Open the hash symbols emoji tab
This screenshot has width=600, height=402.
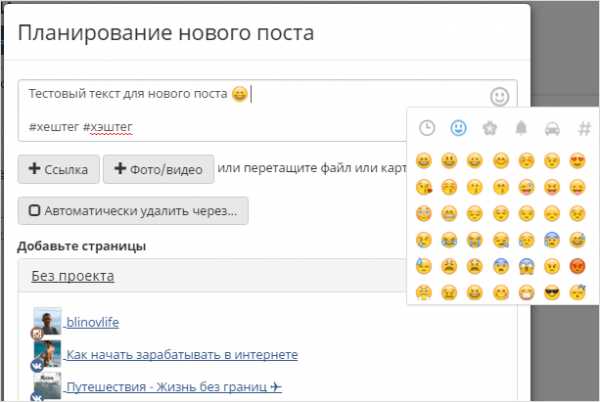coord(584,128)
